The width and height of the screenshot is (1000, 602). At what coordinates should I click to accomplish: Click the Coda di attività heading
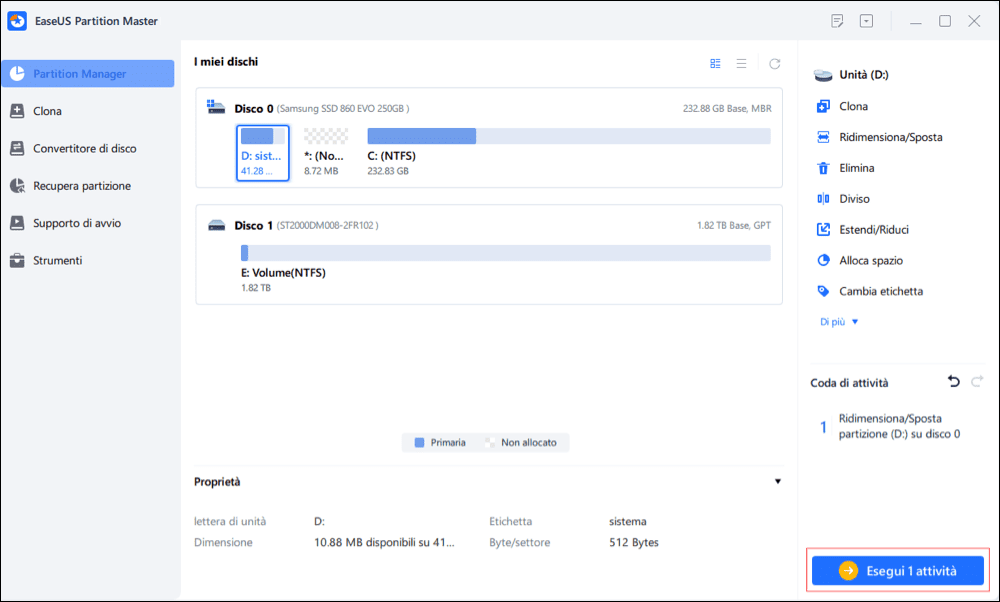tap(849, 383)
